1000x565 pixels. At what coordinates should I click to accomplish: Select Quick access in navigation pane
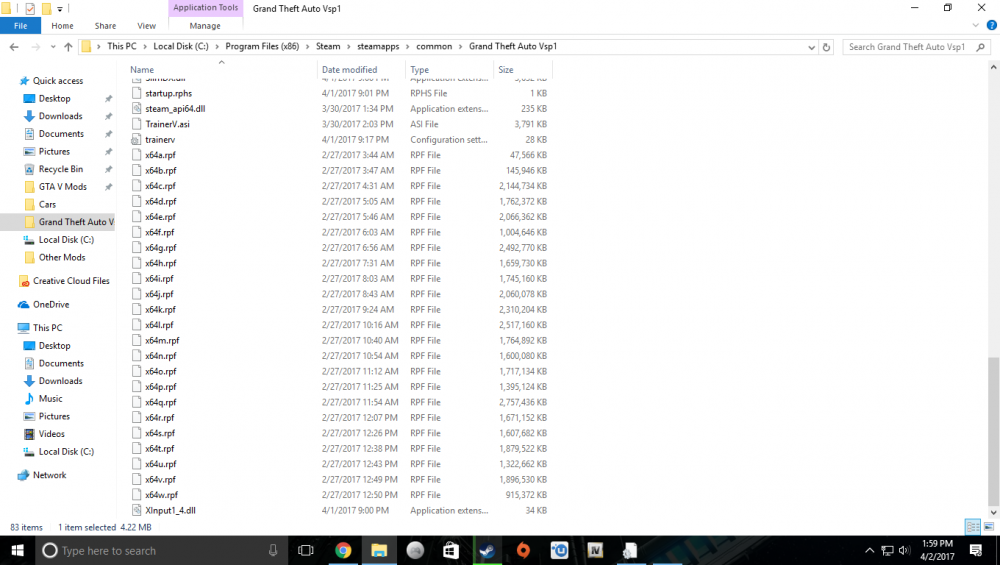pyautogui.click(x=57, y=81)
